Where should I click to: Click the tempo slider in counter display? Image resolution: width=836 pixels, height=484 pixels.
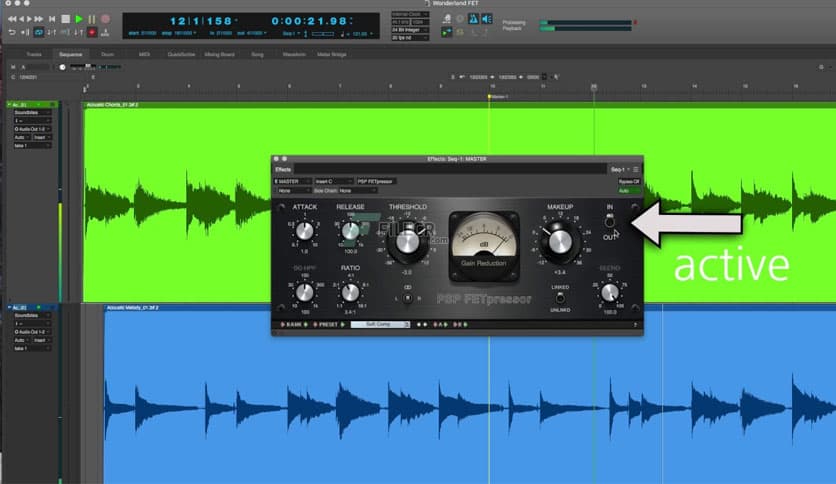pos(323,34)
